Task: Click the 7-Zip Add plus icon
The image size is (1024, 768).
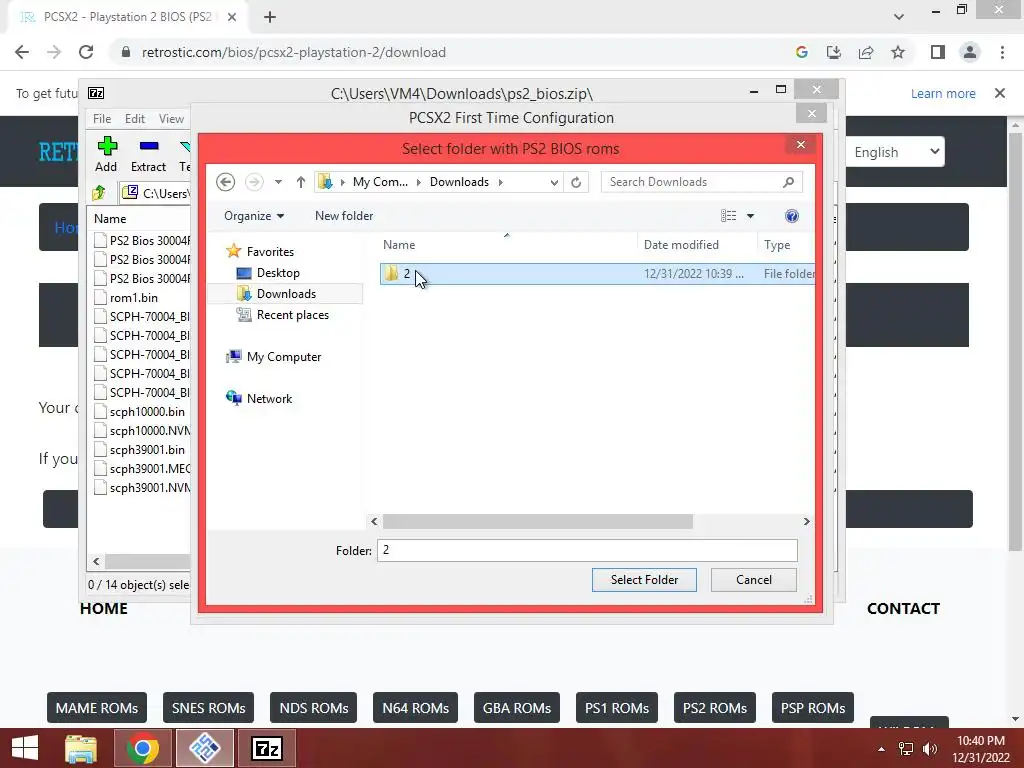Action: pyautogui.click(x=106, y=146)
